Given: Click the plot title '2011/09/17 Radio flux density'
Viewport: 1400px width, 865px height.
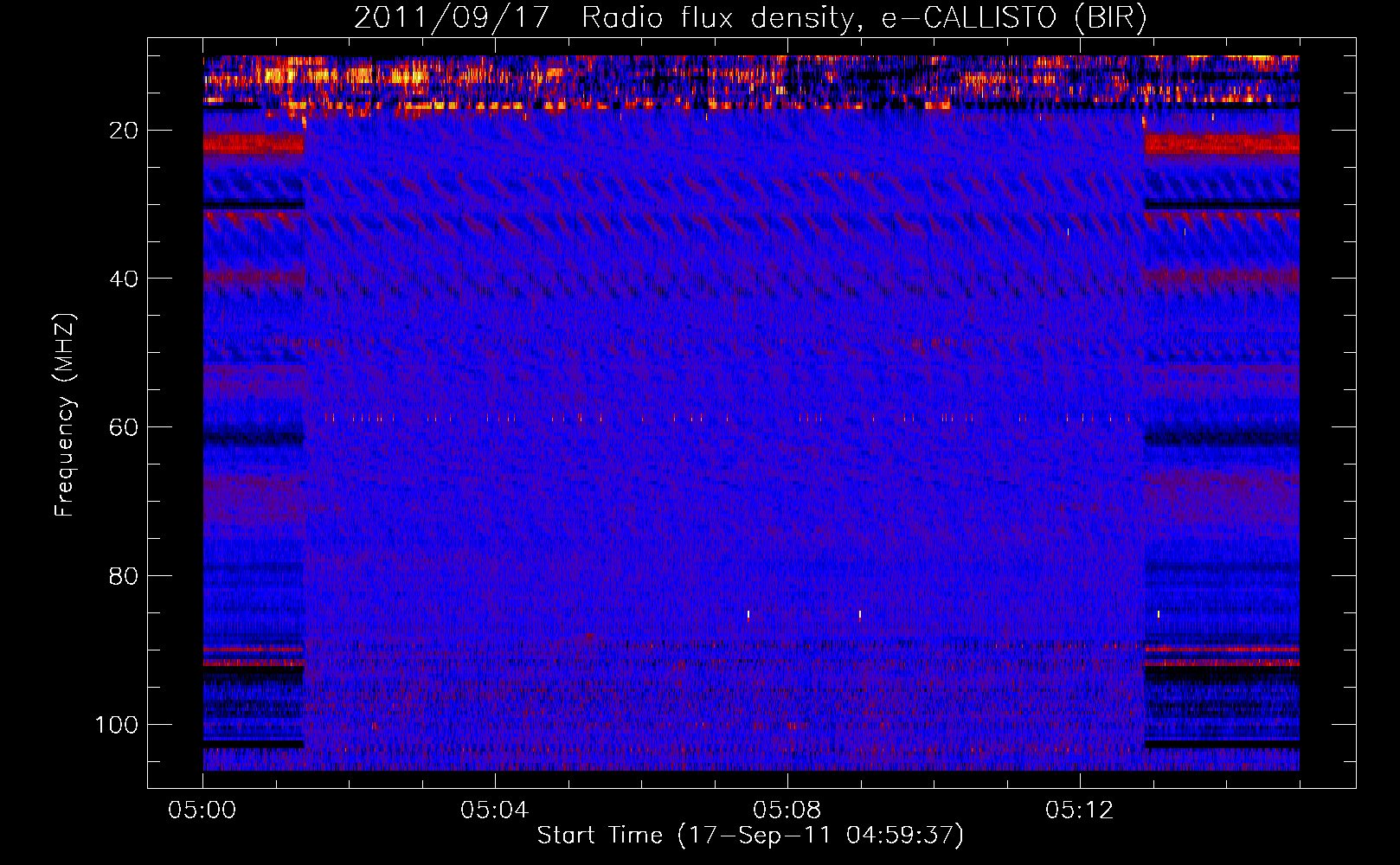Looking at the screenshot, I should (x=606, y=18).
